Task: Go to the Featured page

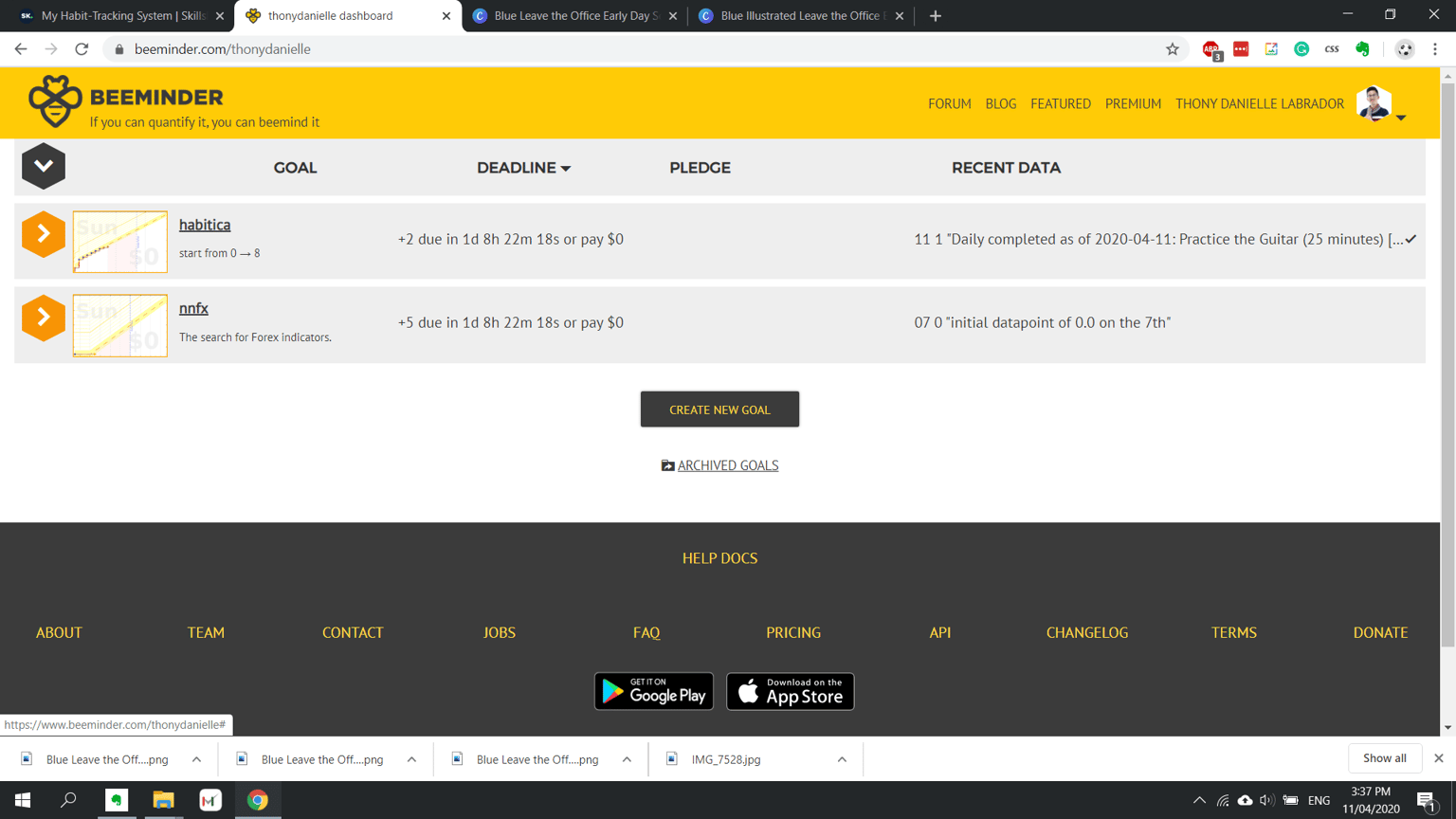Action: pyautogui.click(x=1060, y=103)
